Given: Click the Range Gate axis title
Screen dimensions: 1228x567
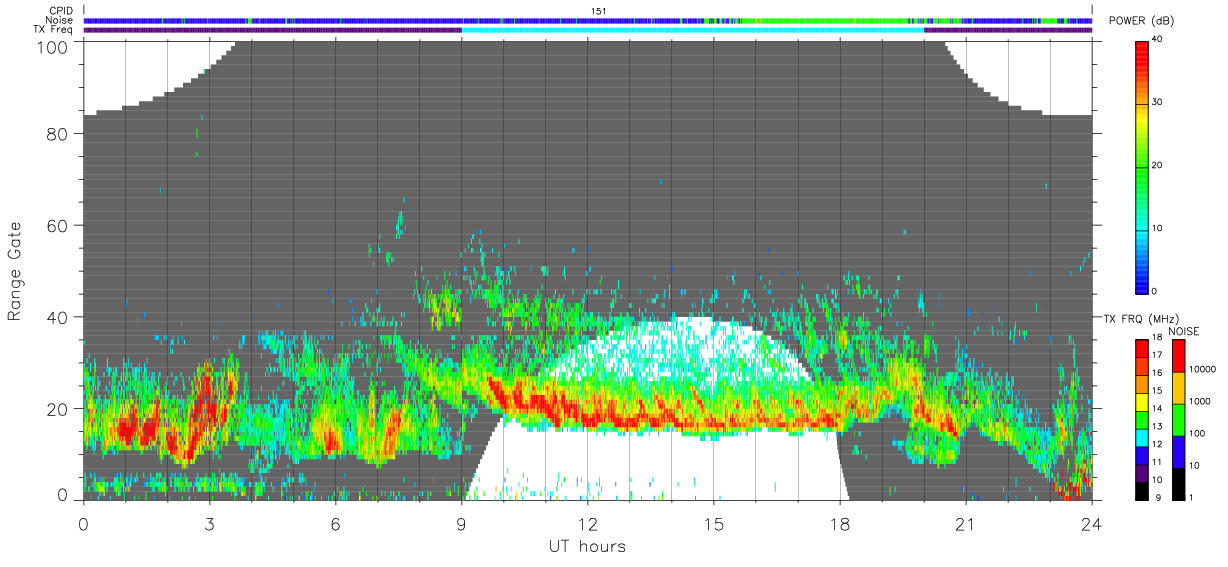Looking at the screenshot, I should [x=15, y=270].
